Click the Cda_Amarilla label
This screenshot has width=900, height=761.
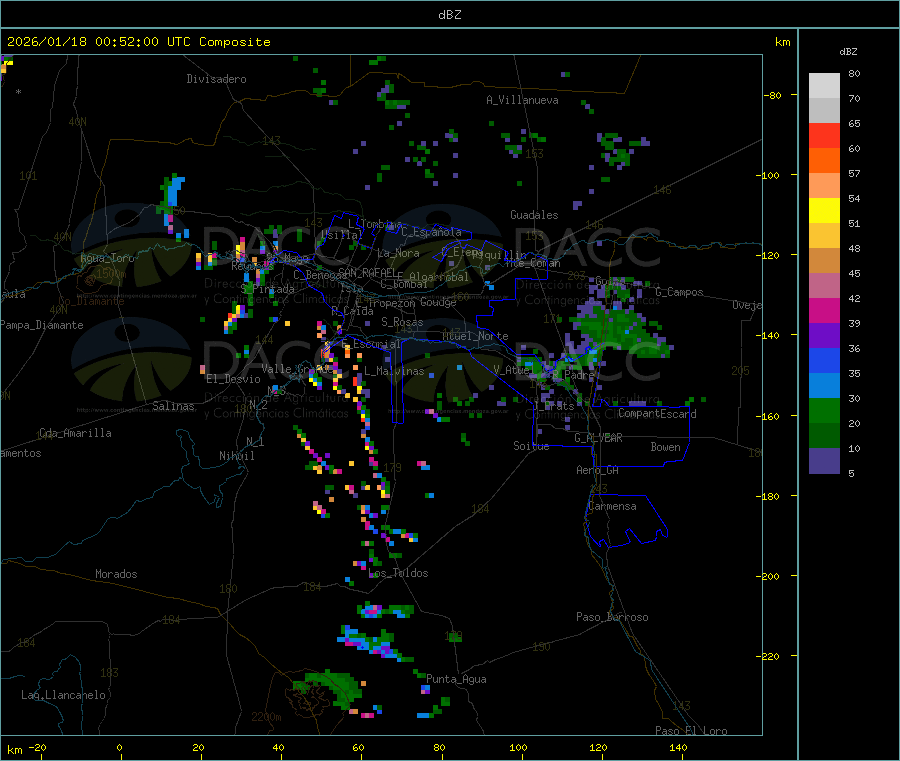click(75, 433)
